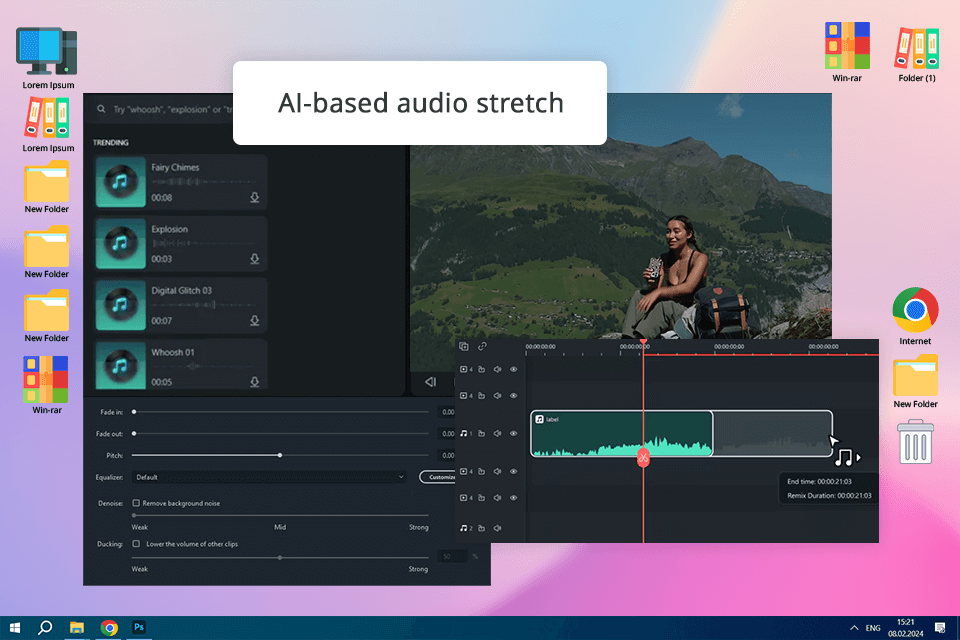This screenshot has width=960, height=640.
Task: Click the Pitch slider handle
Action: [280, 455]
